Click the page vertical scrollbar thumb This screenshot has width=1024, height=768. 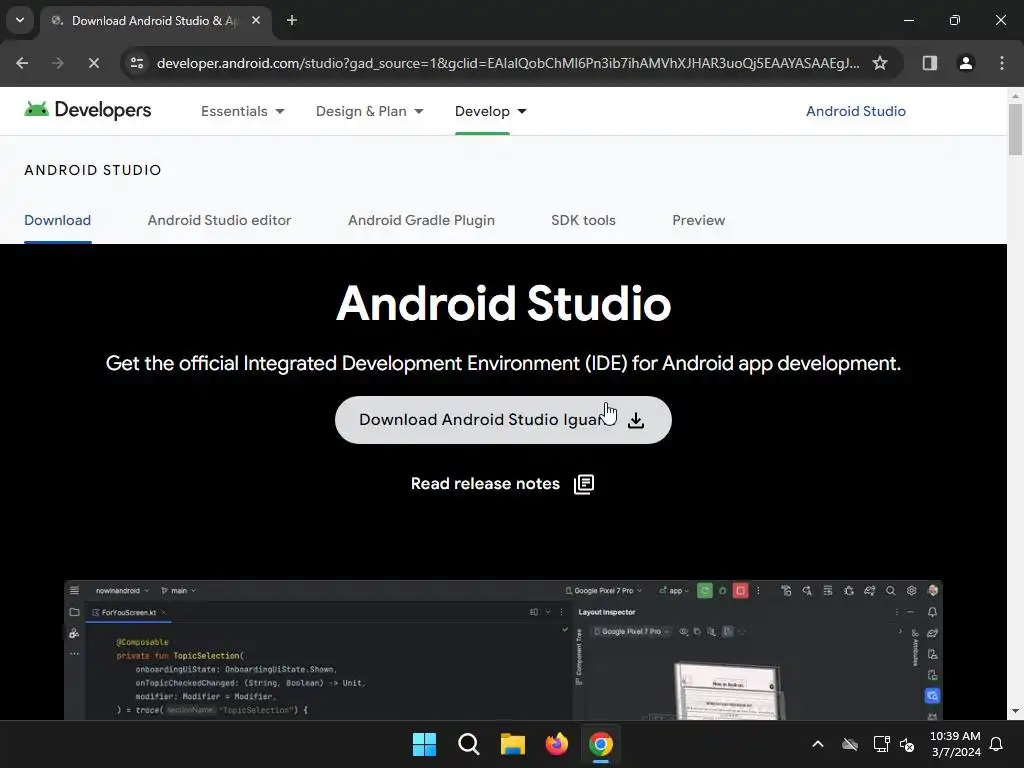point(1015,129)
